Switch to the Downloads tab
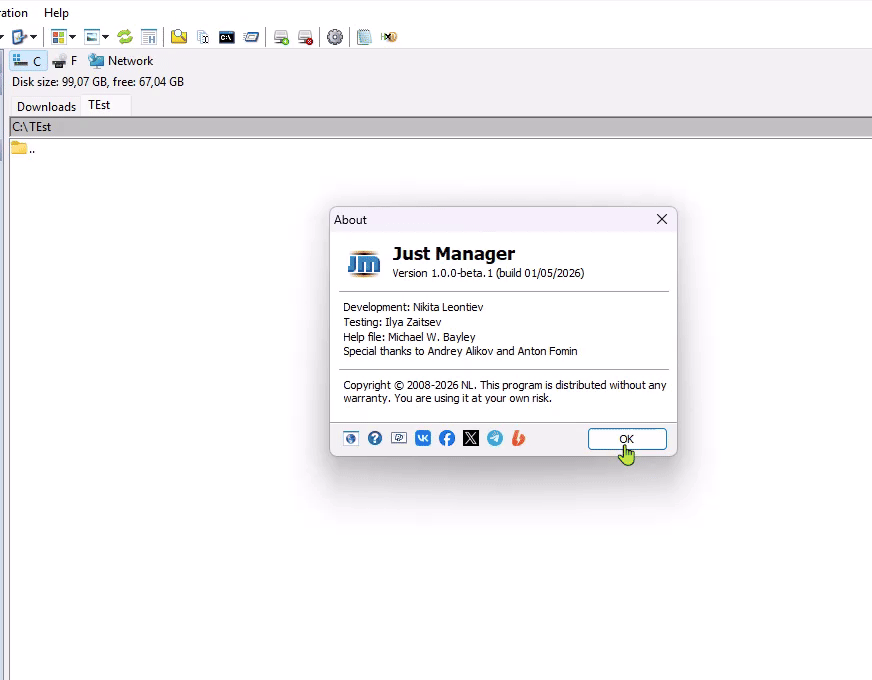Screen dimensions: 872x680 pos(46,106)
